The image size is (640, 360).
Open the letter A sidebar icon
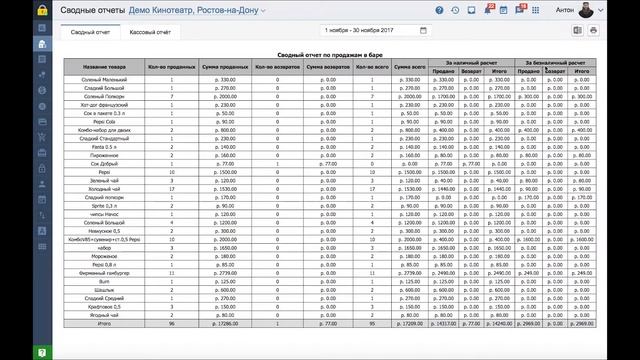pyautogui.click(x=42, y=231)
